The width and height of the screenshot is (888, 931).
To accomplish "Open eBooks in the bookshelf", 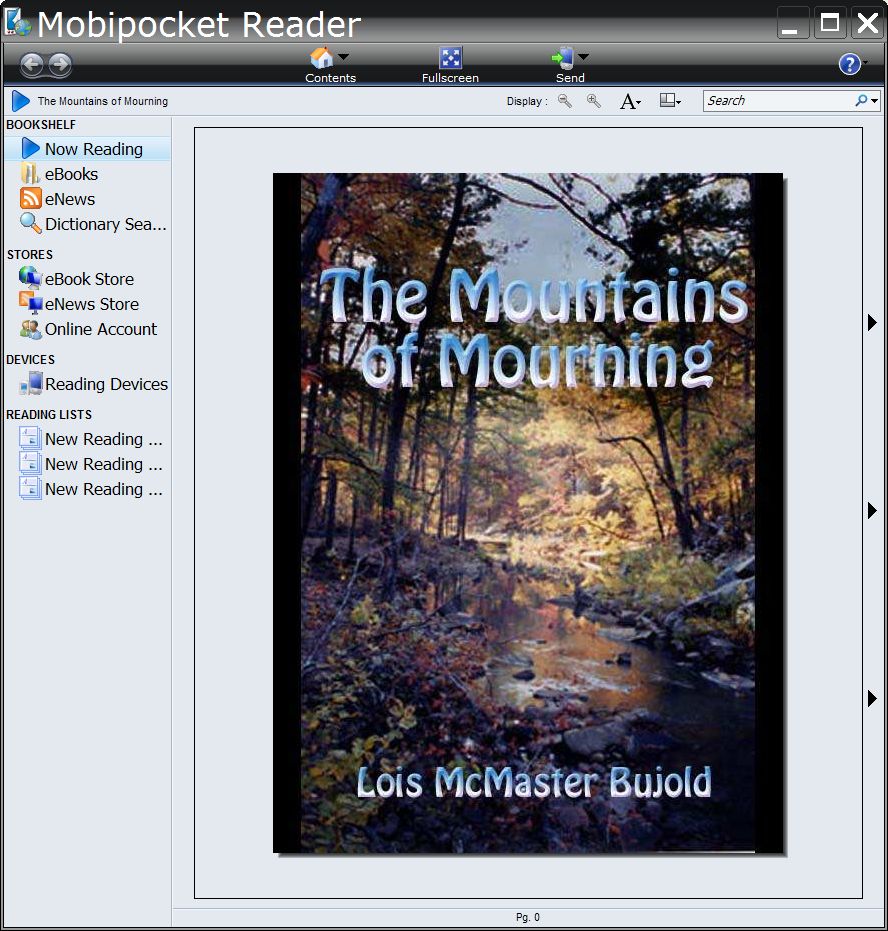I will tap(87, 174).
